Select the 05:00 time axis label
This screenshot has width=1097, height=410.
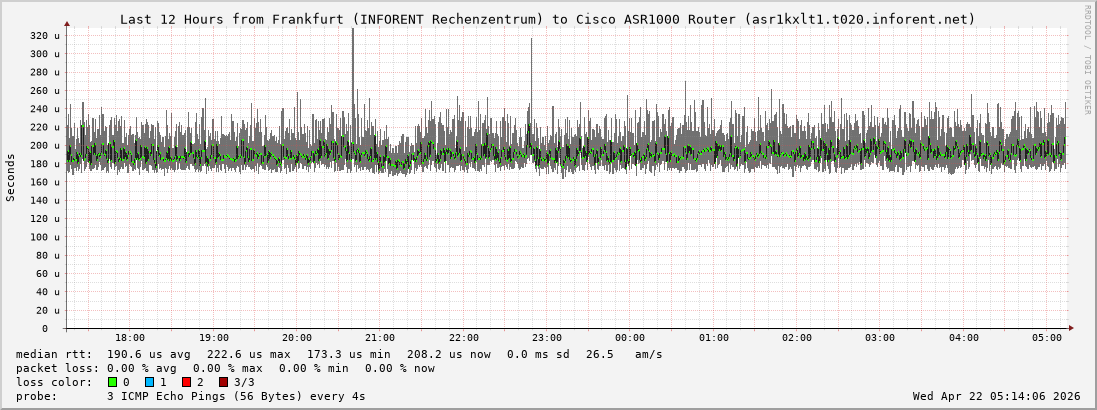[1047, 338]
